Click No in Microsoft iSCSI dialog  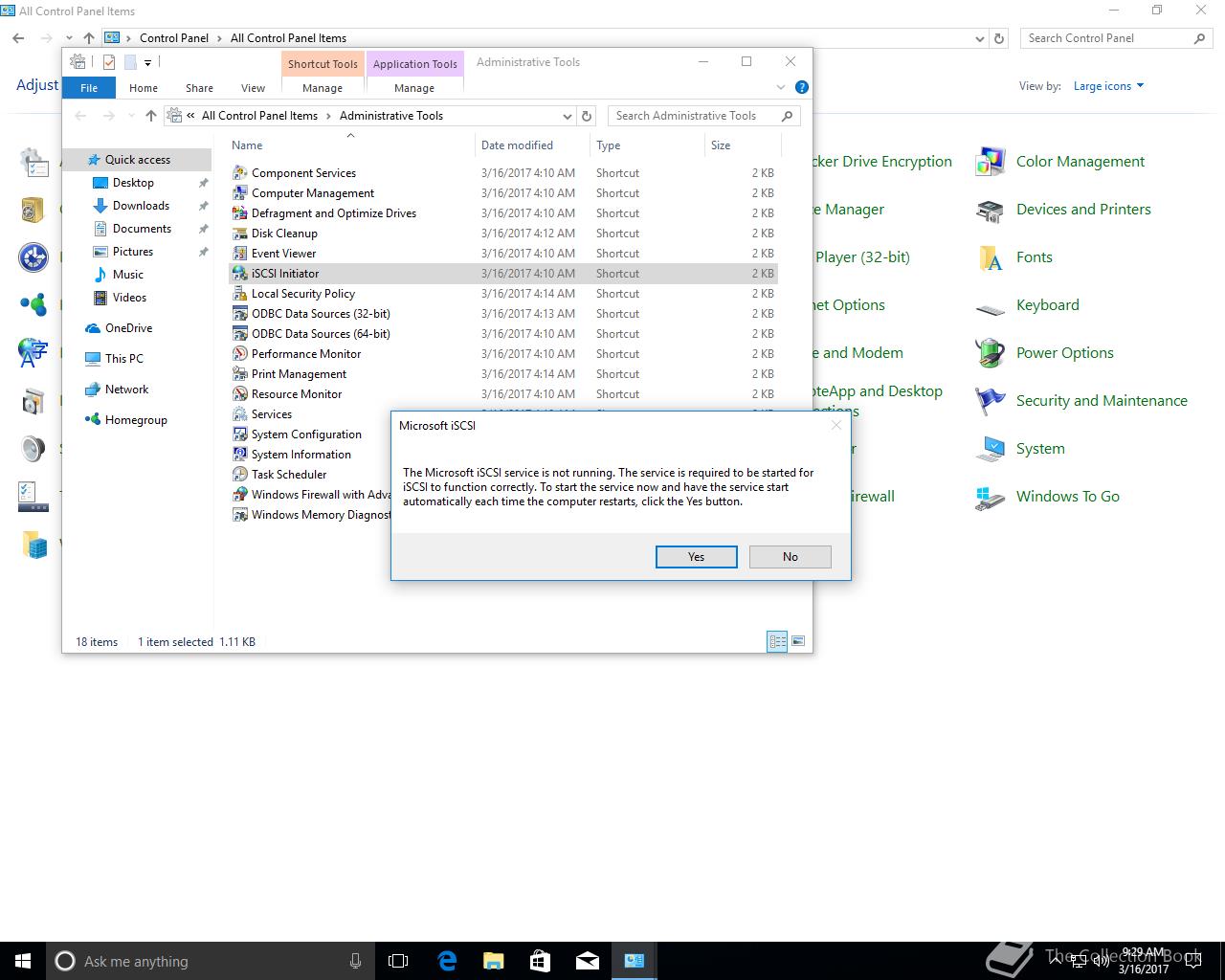790,557
